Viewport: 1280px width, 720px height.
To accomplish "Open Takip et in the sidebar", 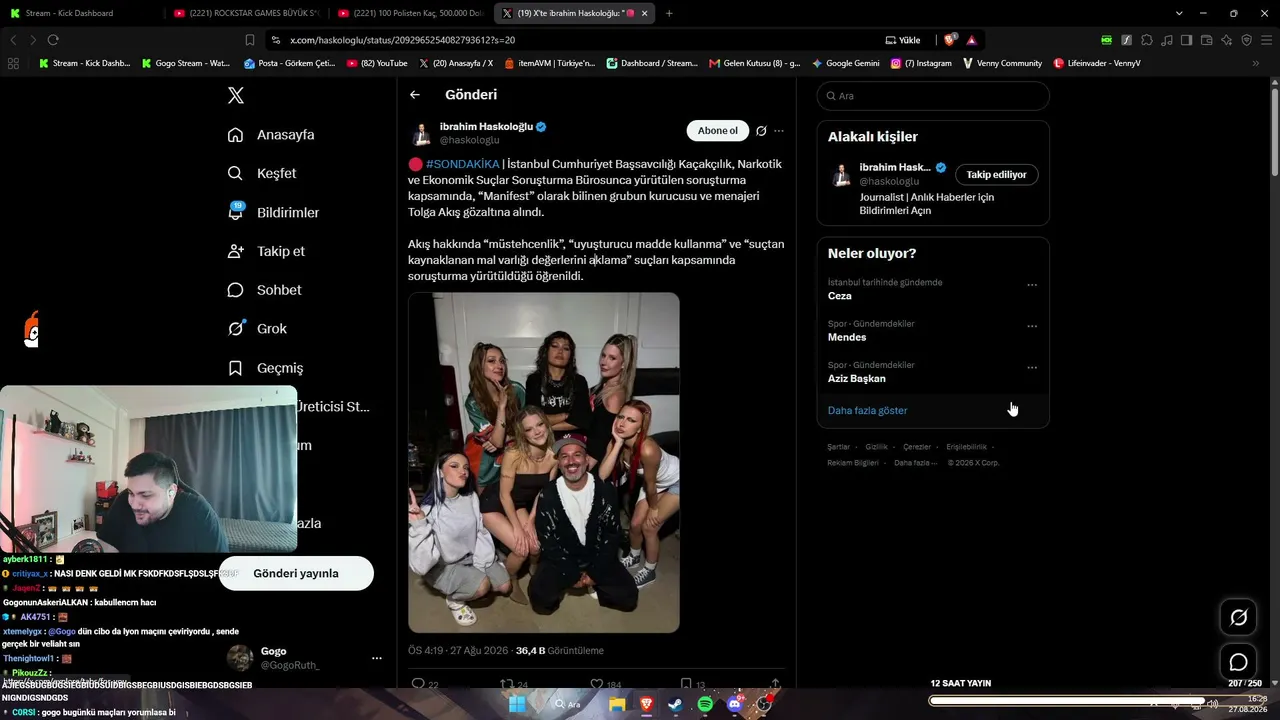I will pos(266,251).
